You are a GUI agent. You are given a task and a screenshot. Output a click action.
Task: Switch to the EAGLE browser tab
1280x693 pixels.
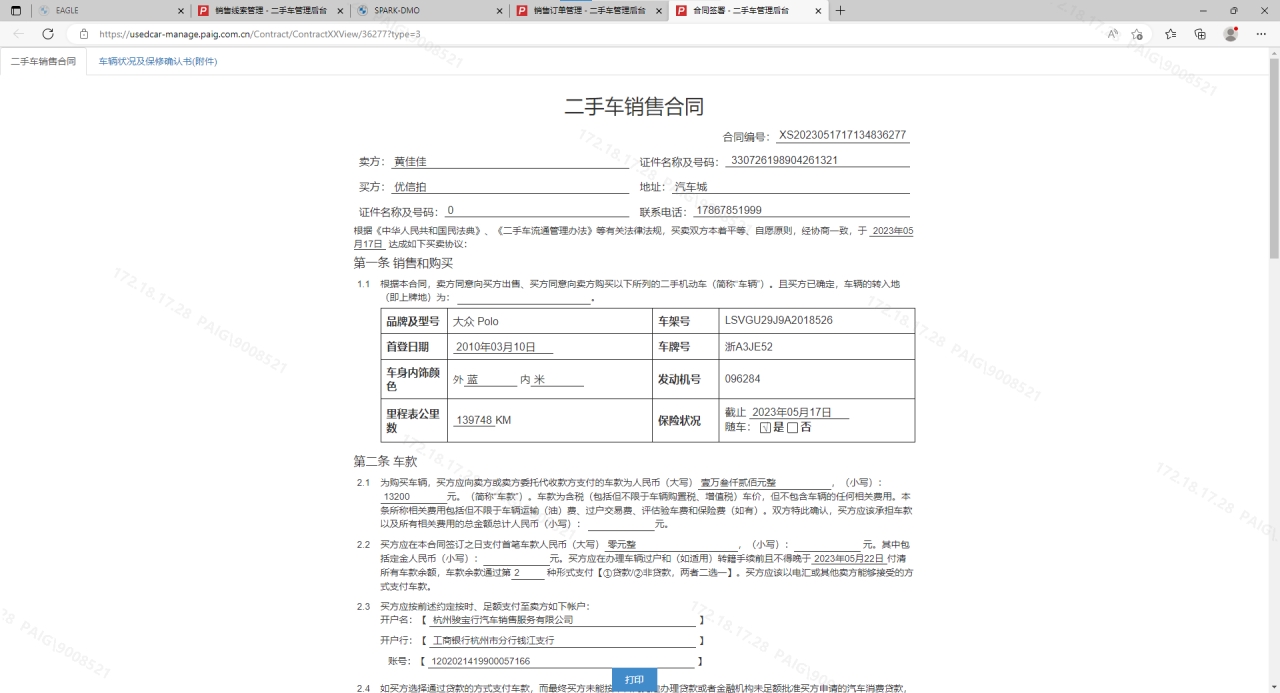point(110,10)
